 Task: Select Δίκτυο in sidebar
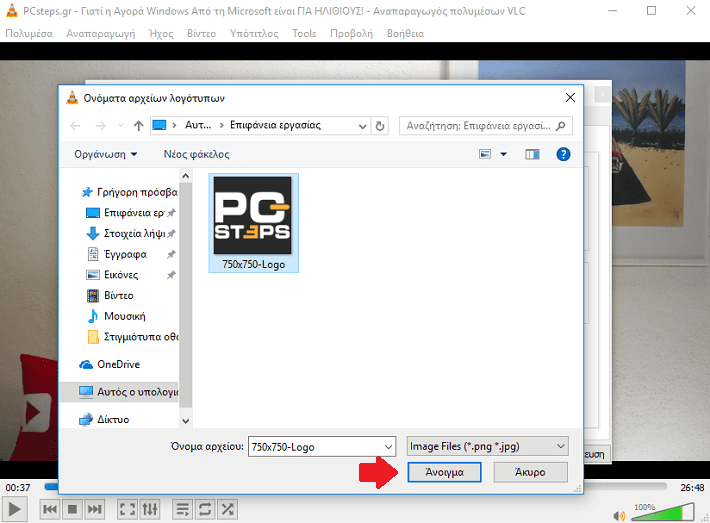[x=104, y=420]
